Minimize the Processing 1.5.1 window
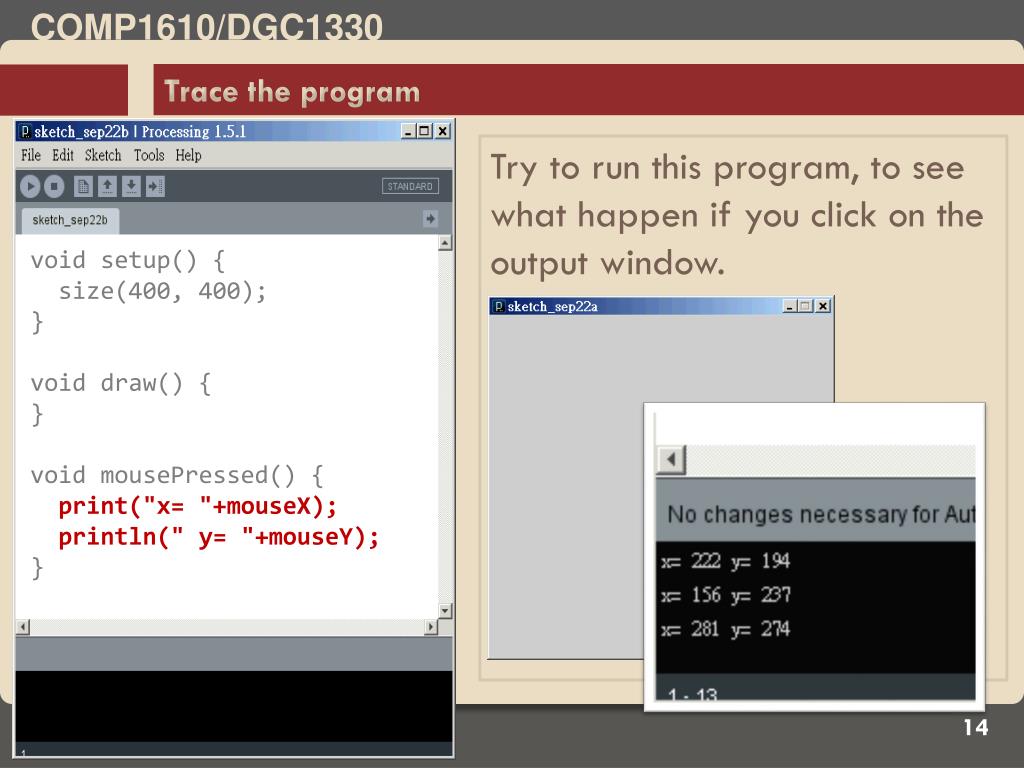The height and width of the screenshot is (768, 1024). pos(408,131)
